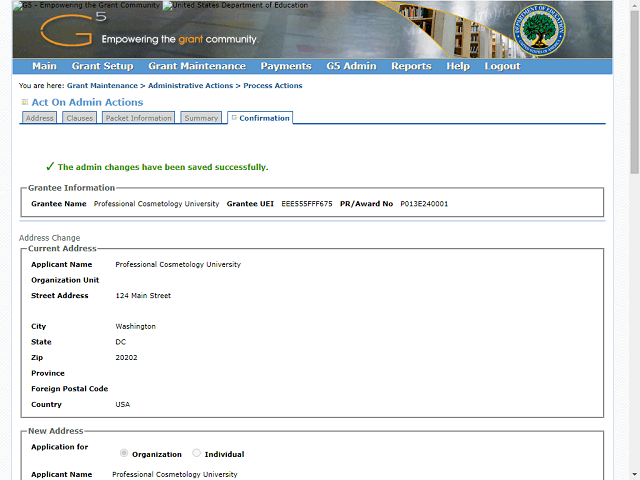Select the Organization radio button

click(125, 453)
